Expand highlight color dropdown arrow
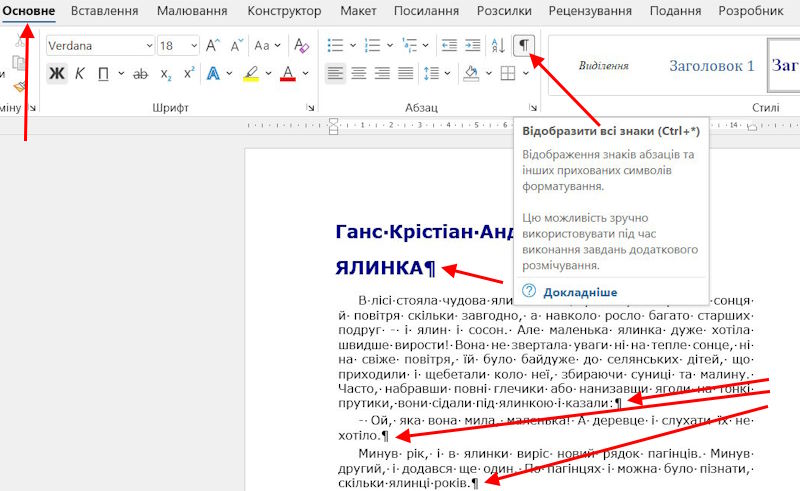Viewport: 800px width, 491px height. [268, 73]
